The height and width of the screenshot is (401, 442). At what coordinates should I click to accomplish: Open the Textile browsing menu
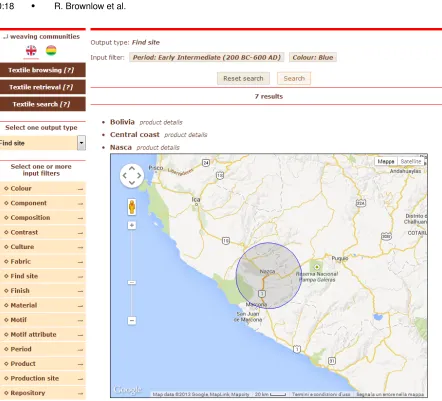(43, 70)
